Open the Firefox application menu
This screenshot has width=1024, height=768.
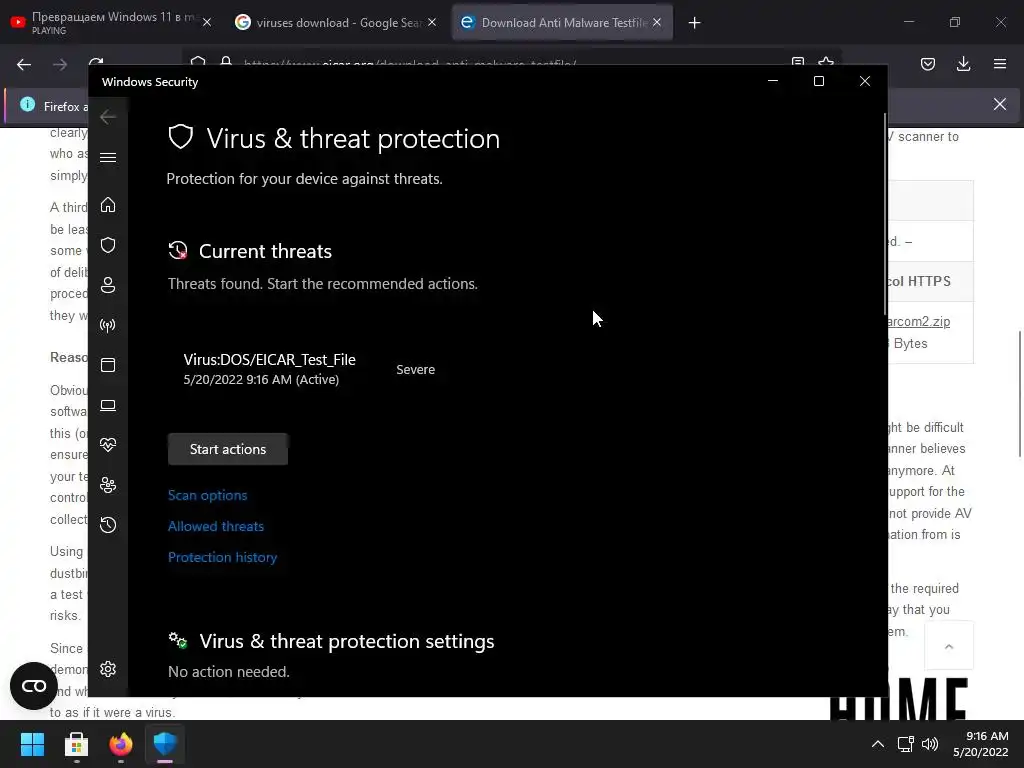click(x=1000, y=64)
